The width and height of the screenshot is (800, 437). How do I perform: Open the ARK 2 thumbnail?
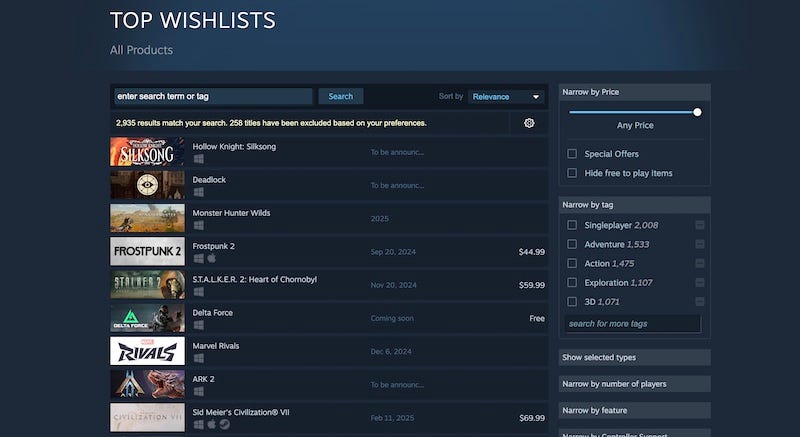(x=147, y=384)
